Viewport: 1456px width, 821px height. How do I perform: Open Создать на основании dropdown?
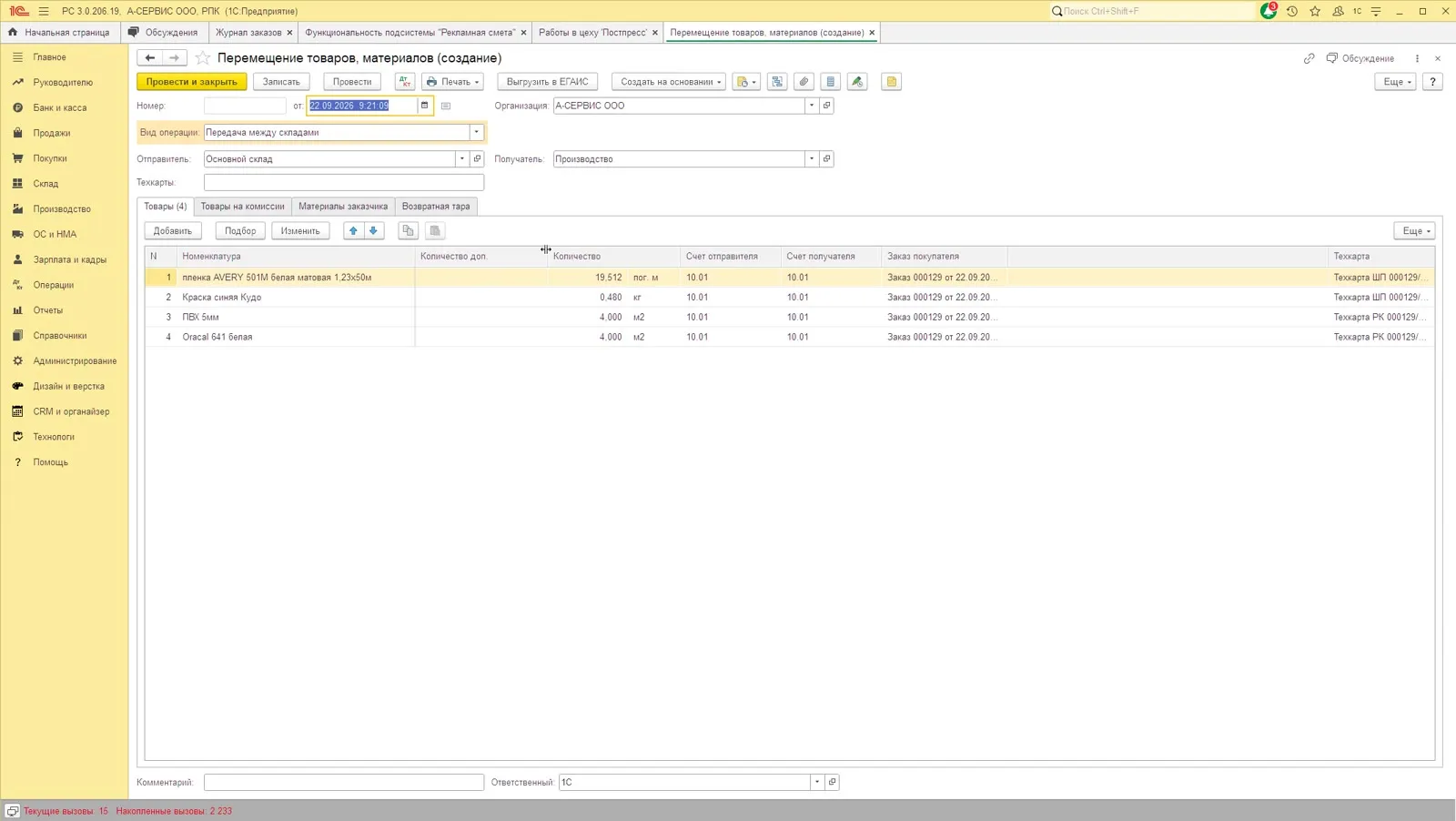click(669, 82)
